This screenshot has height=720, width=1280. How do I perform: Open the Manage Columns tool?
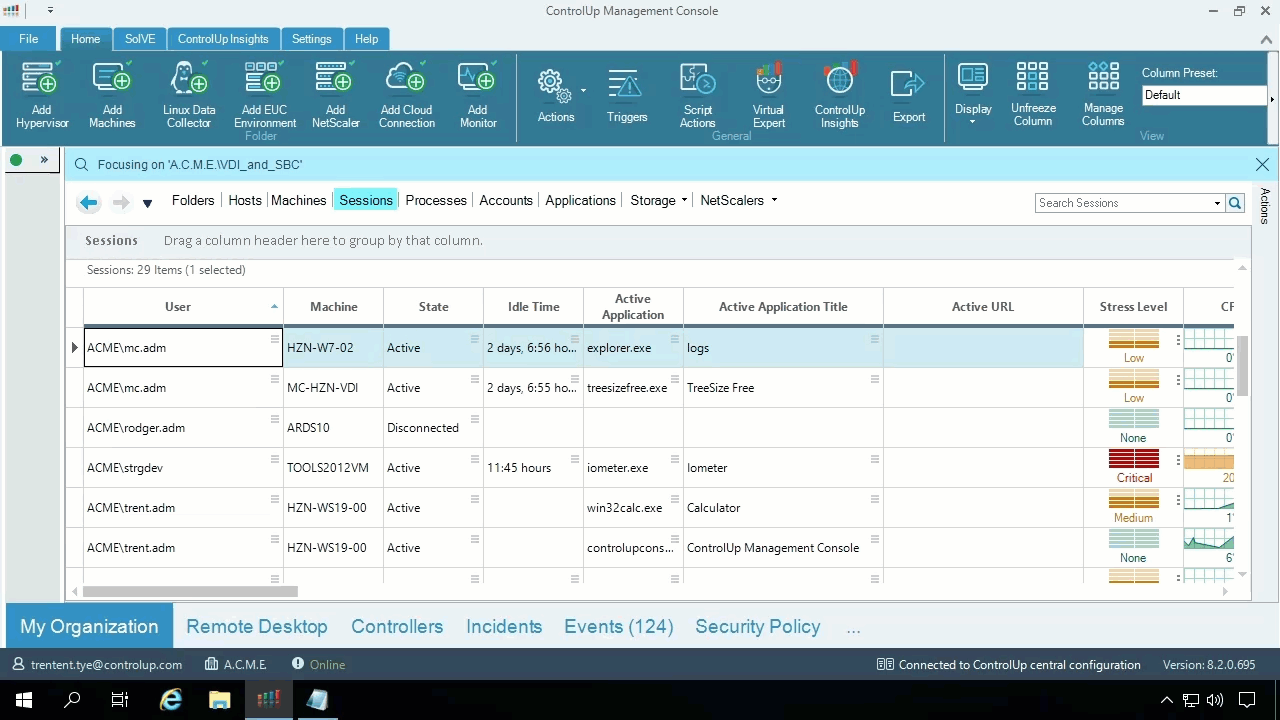(x=1103, y=94)
